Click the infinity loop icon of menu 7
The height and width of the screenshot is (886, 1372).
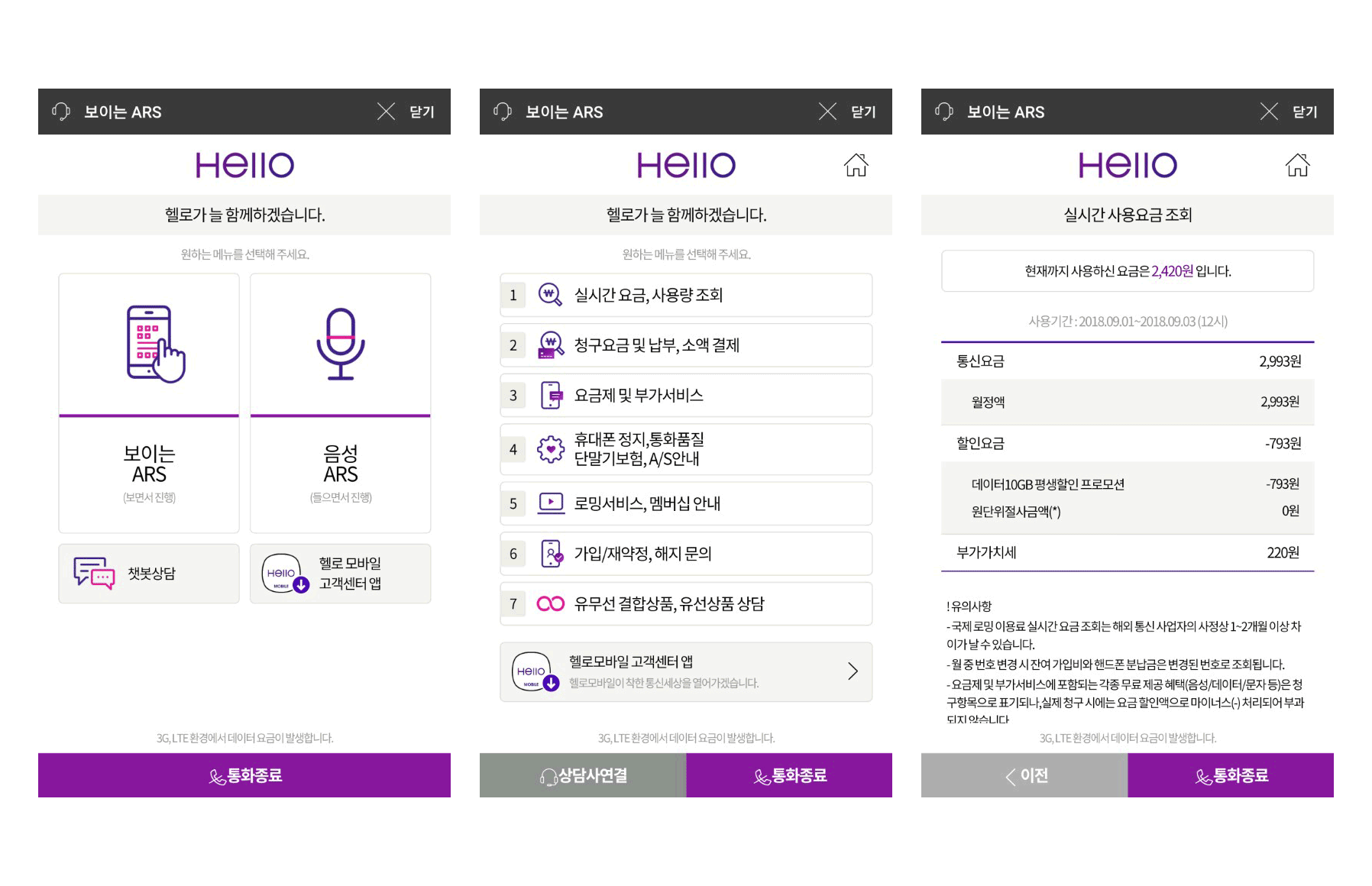point(551,604)
